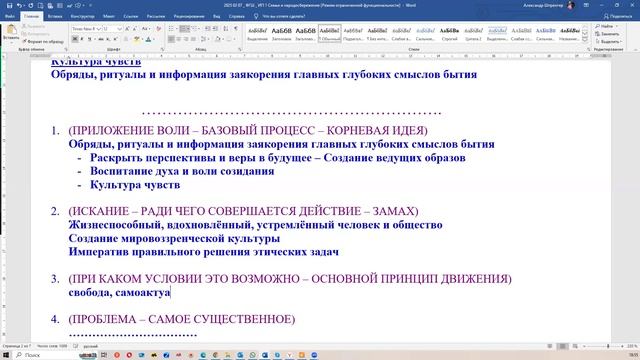Screen dimensions: 640x360
Task: Switch to the Ссылки tab
Action: (131, 16)
